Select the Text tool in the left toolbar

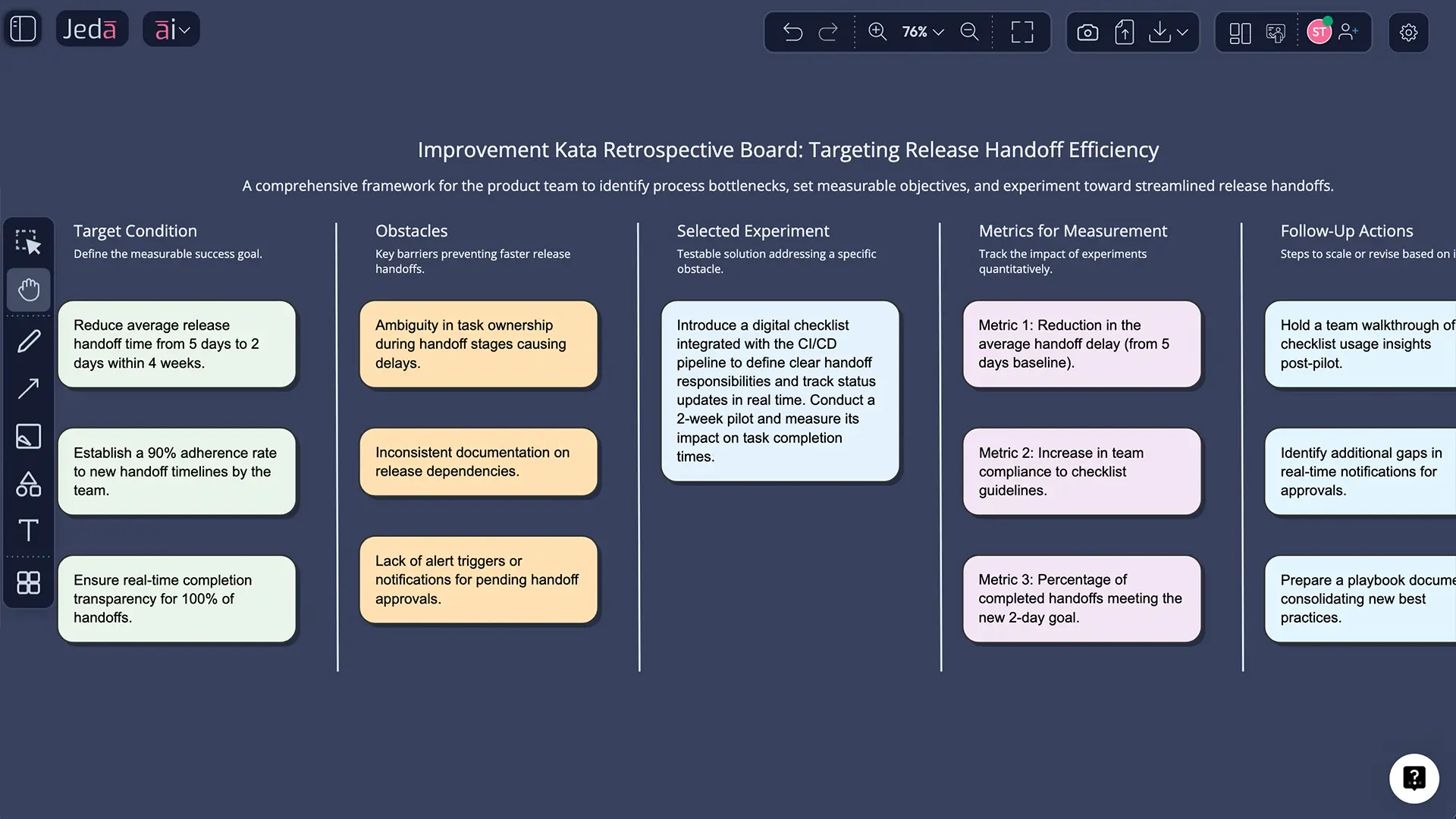28,531
